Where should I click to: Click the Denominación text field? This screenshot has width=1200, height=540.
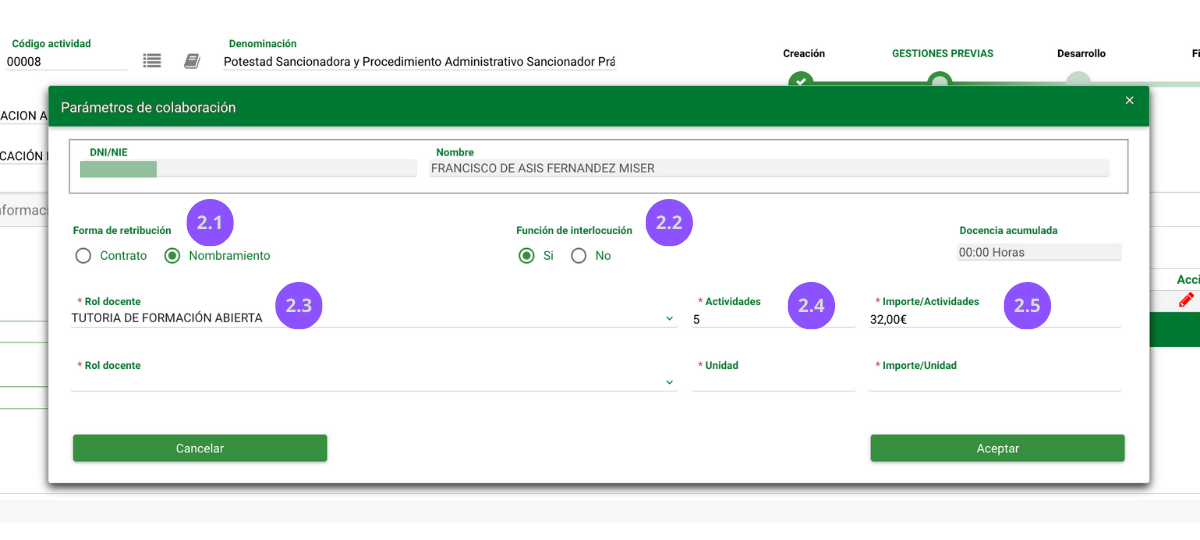pyautogui.click(x=419, y=62)
